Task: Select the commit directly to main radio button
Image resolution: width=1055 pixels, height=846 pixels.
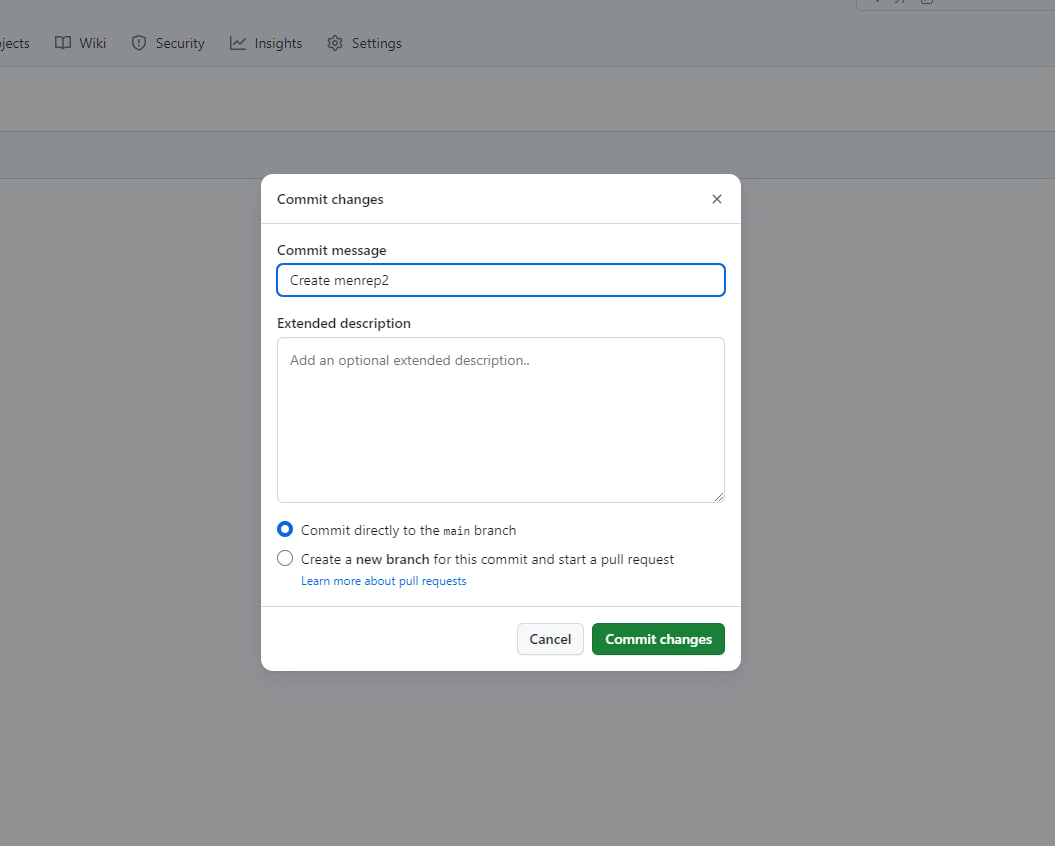Action: pyautogui.click(x=285, y=529)
